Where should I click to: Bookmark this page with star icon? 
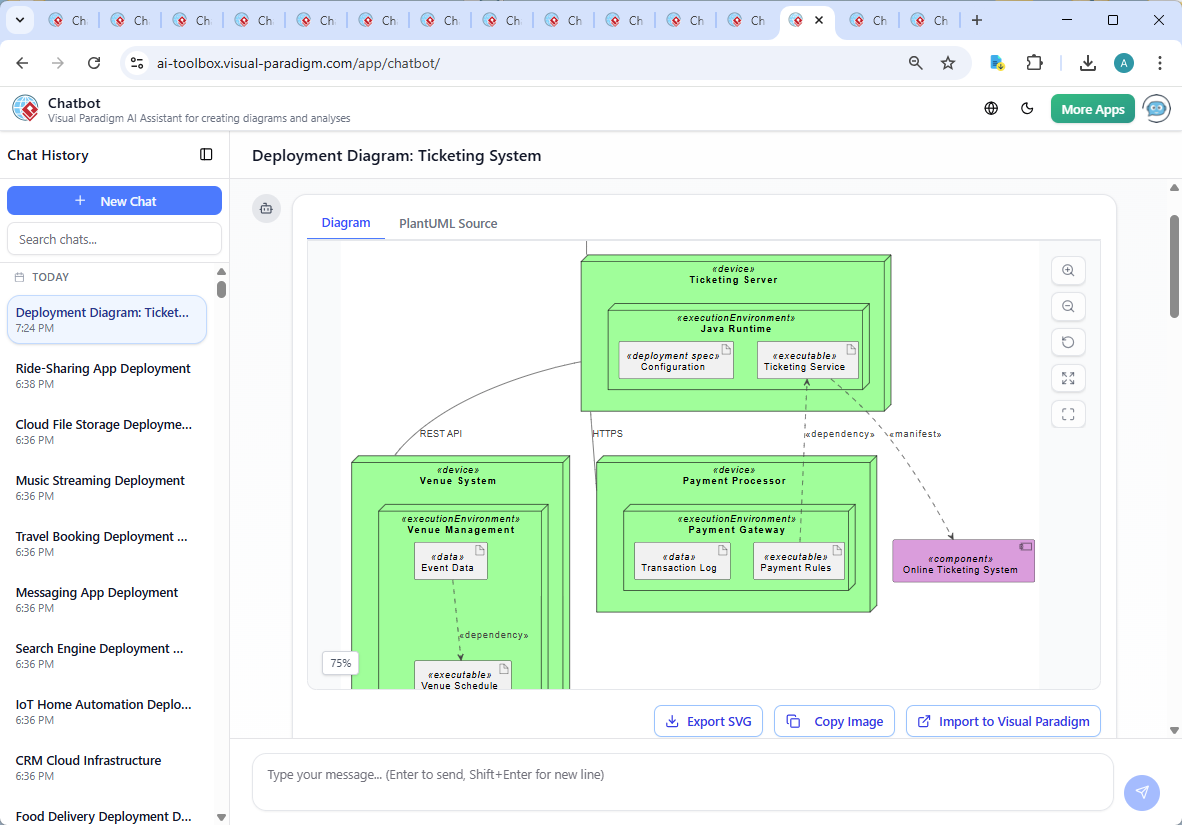pos(948,63)
